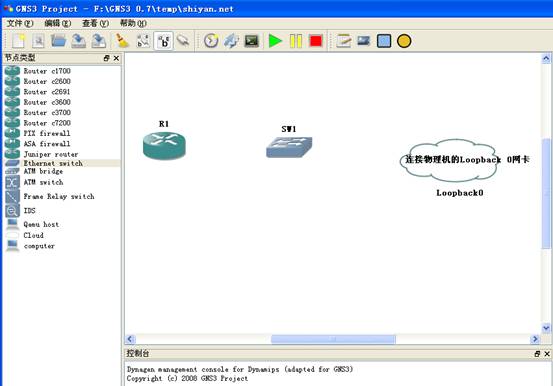Click the Insert picture icon

[364, 41]
